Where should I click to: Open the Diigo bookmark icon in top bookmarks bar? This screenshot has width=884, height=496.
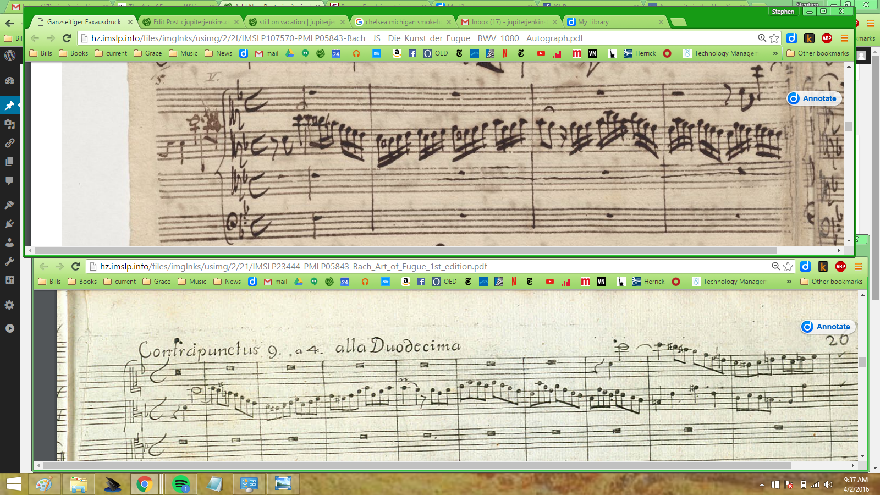tap(244, 54)
